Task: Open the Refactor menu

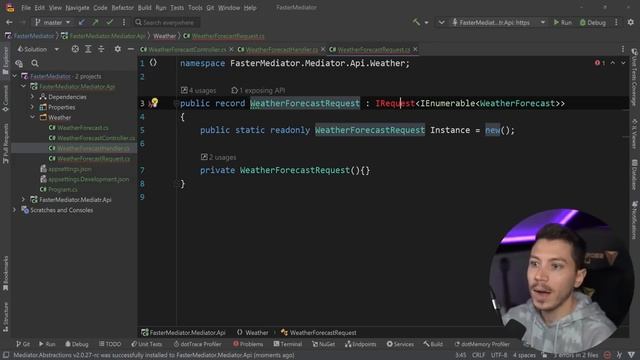Action: (x=122, y=8)
